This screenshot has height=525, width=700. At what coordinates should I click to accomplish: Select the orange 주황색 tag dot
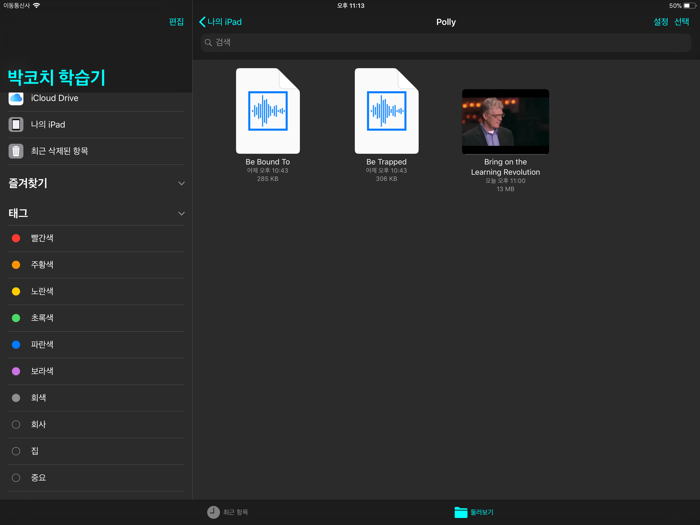[x=16, y=265]
